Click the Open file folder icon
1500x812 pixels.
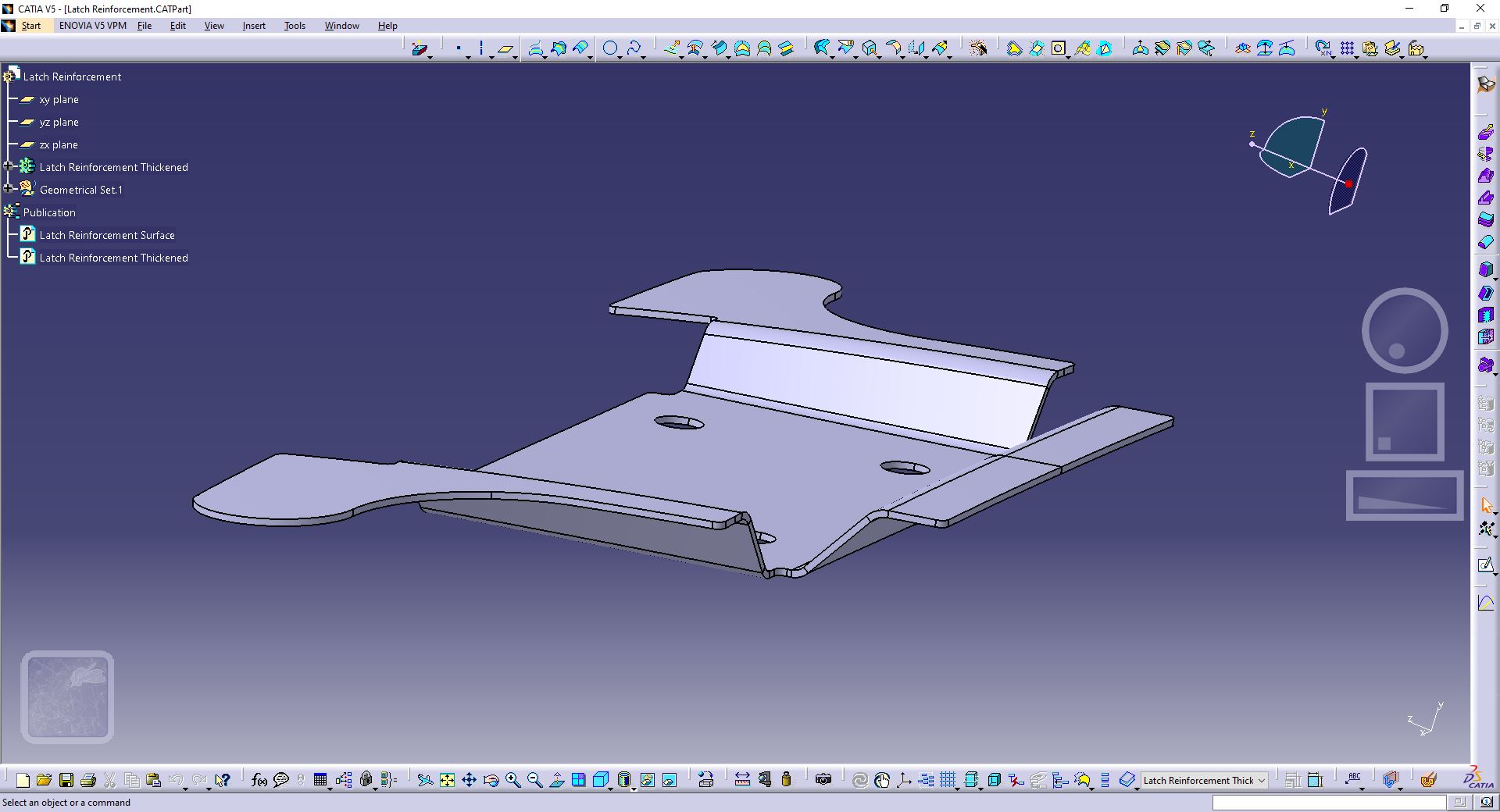point(44,780)
